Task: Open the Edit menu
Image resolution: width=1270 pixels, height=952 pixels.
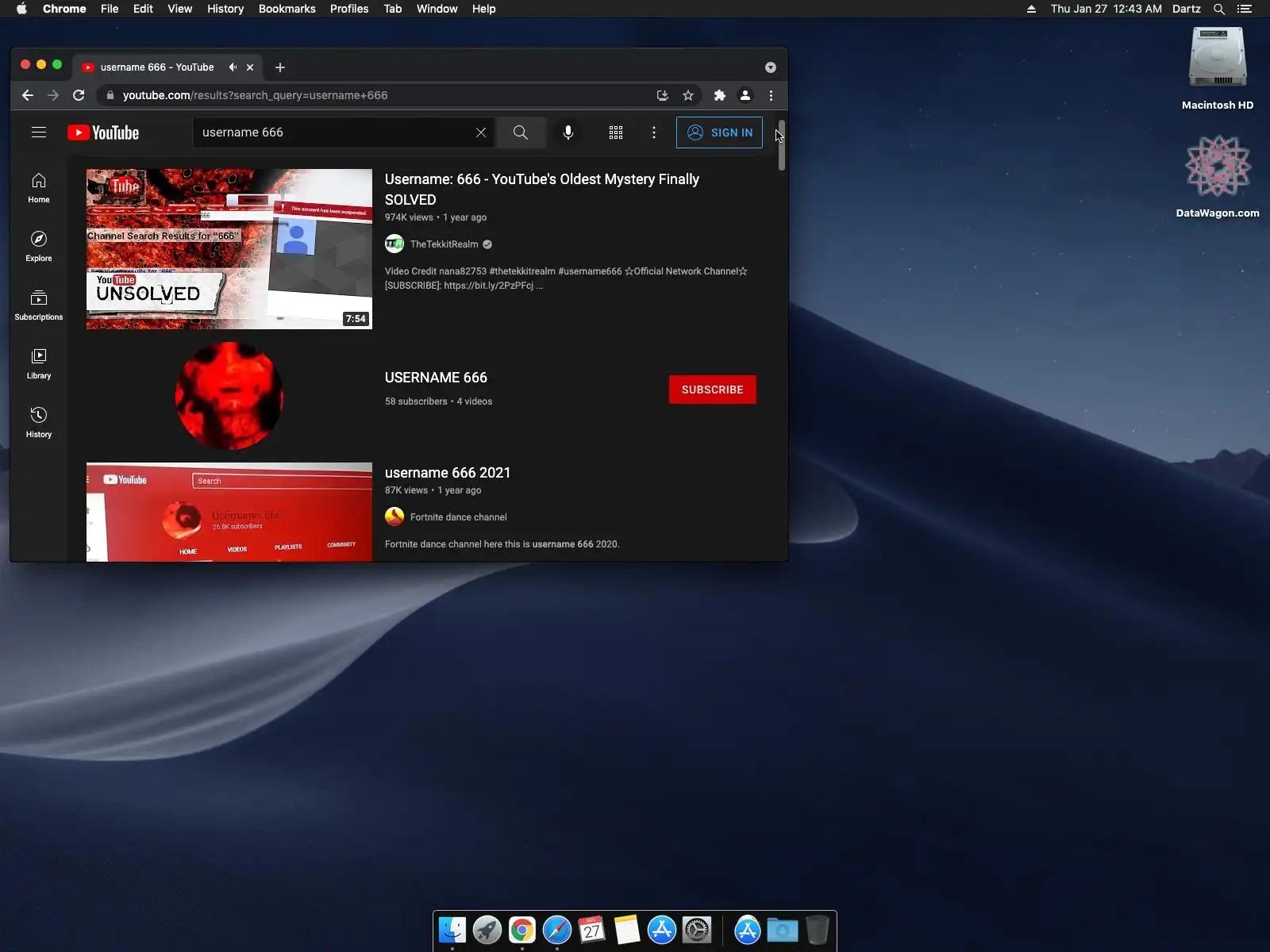Action: click(x=143, y=9)
